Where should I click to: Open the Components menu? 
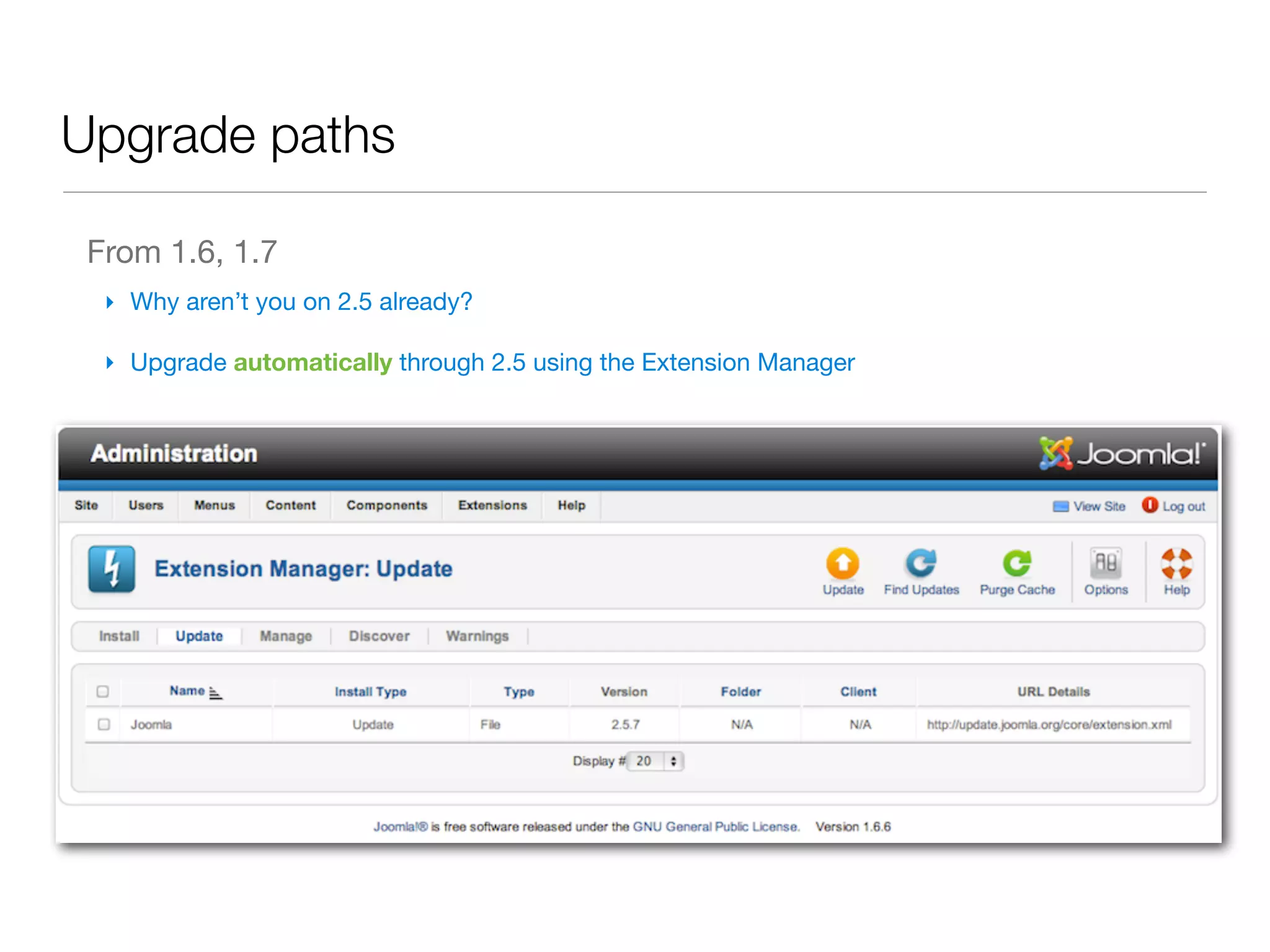pos(387,505)
